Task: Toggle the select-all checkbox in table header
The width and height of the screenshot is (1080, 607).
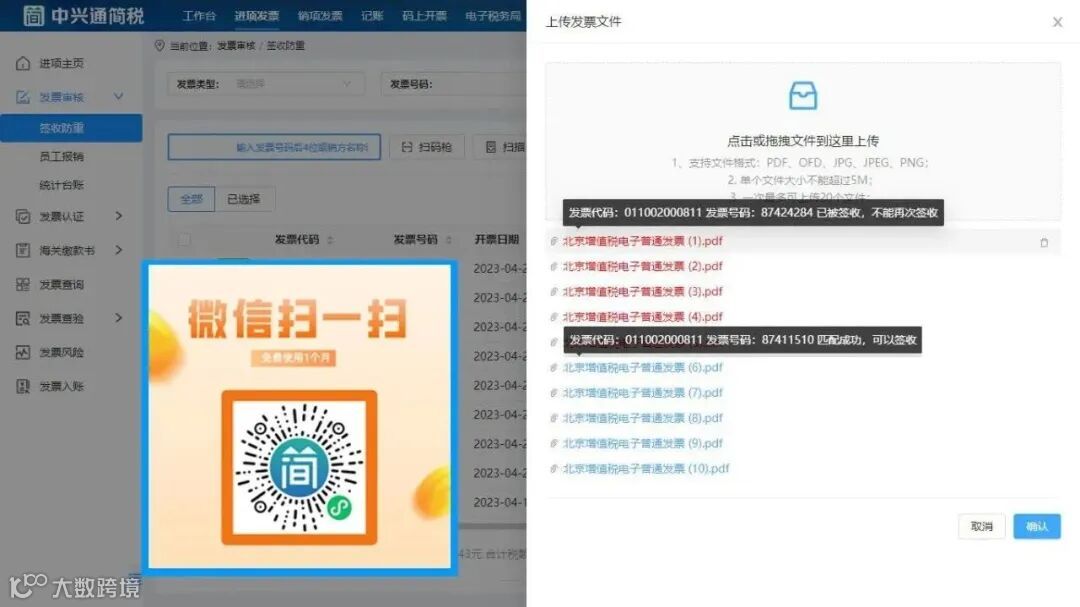Action: (184, 240)
